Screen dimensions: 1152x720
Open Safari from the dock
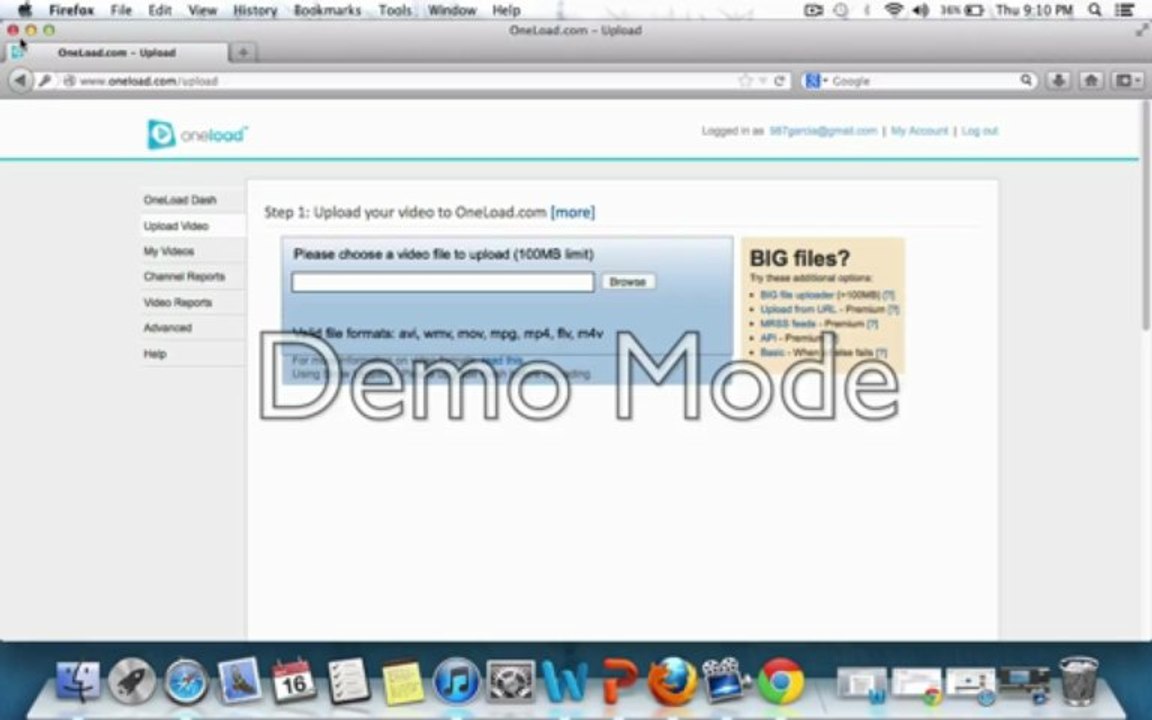[x=185, y=681]
